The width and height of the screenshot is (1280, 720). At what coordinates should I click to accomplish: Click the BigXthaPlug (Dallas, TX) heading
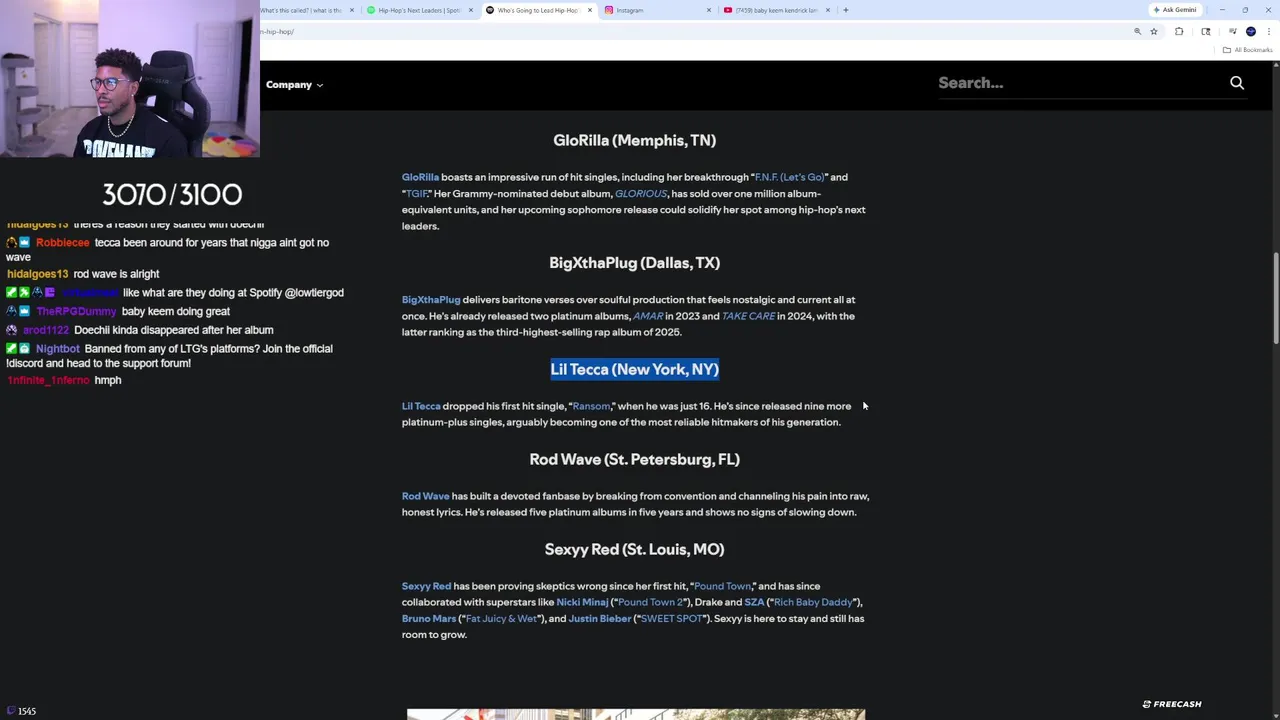coord(634,263)
